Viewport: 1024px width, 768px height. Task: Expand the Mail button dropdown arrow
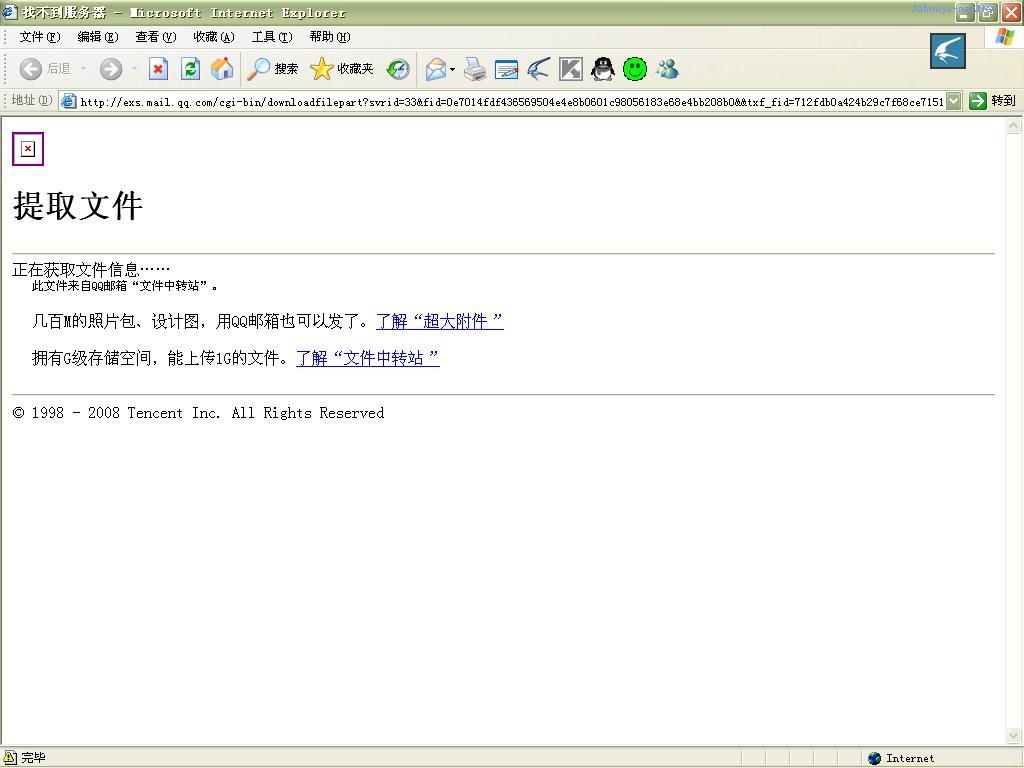coord(453,69)
